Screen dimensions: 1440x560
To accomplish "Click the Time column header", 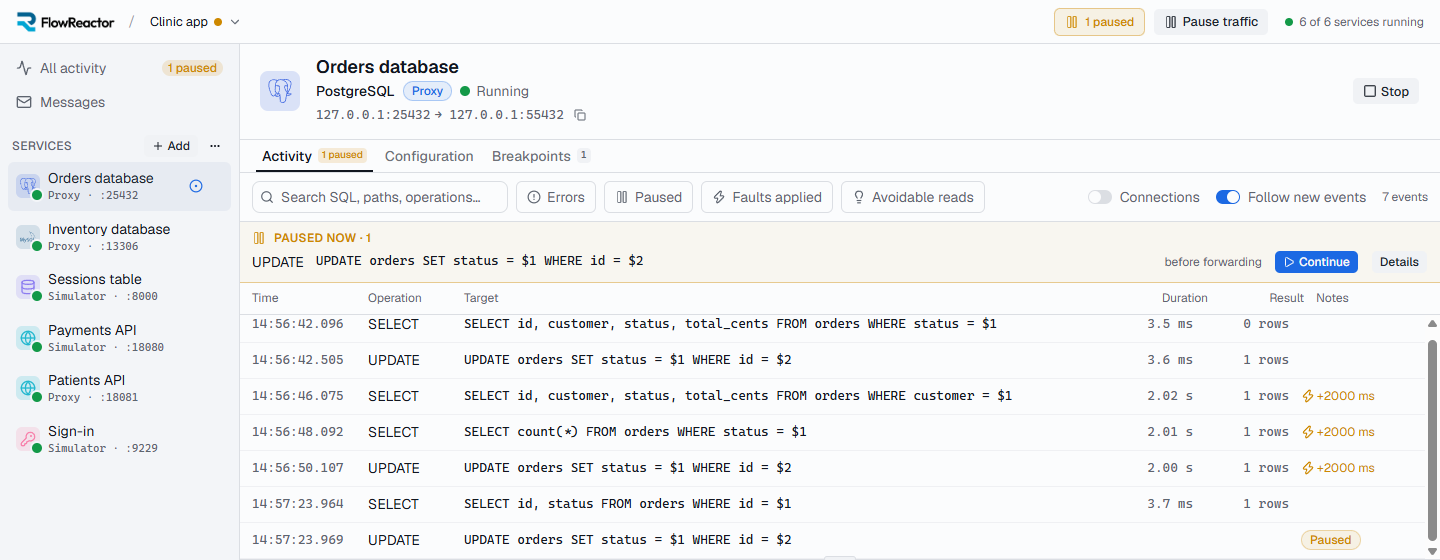I will tap(265, 298).
